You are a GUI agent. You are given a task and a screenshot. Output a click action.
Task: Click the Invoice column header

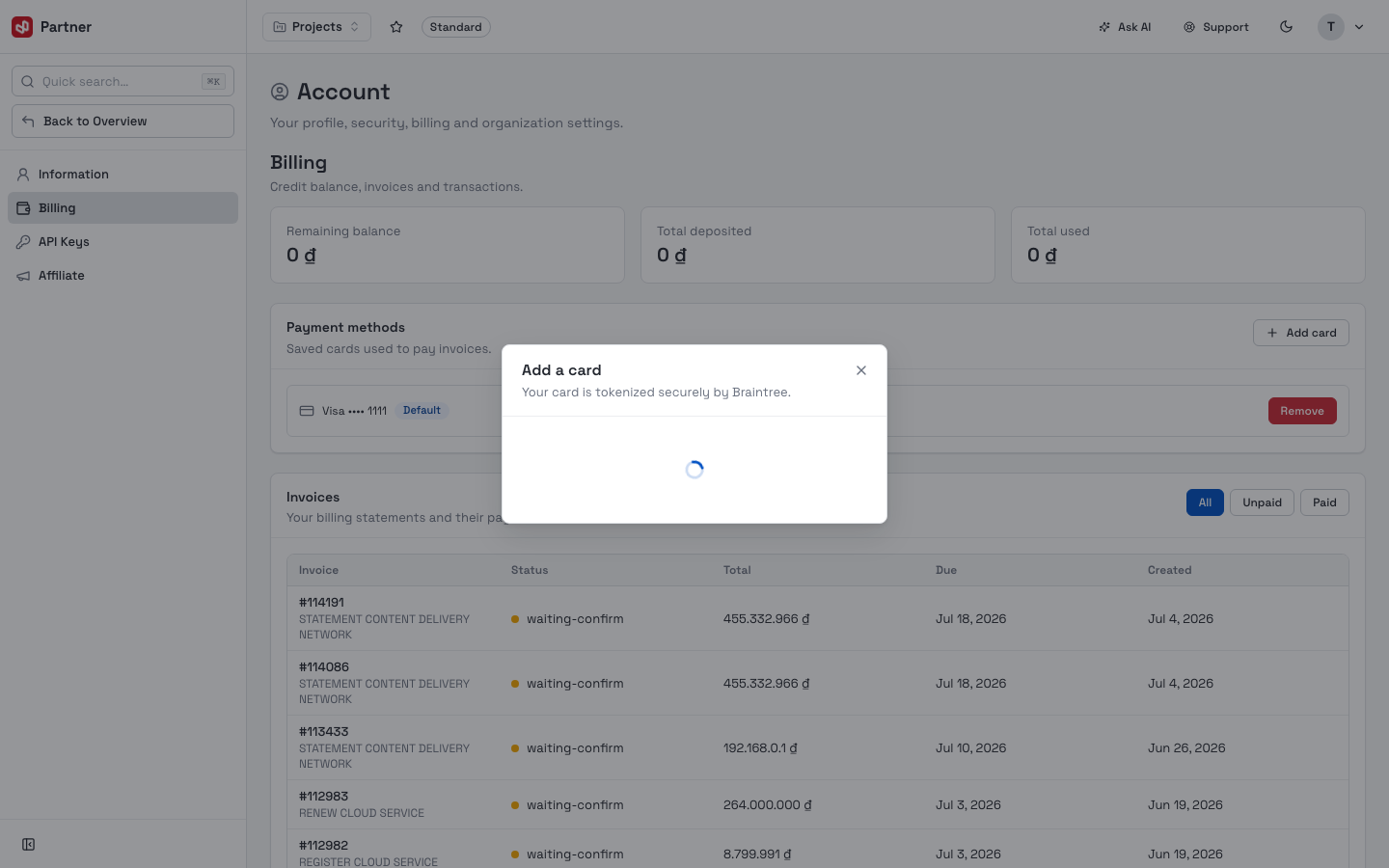[x=318, y=570]
